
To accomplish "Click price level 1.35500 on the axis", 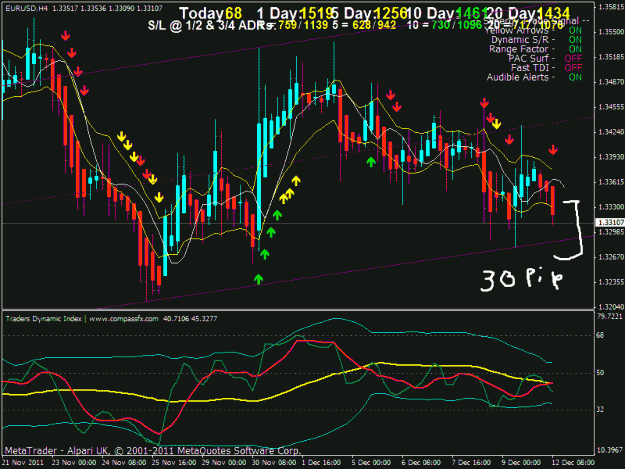I will click(x=611, y=32).
